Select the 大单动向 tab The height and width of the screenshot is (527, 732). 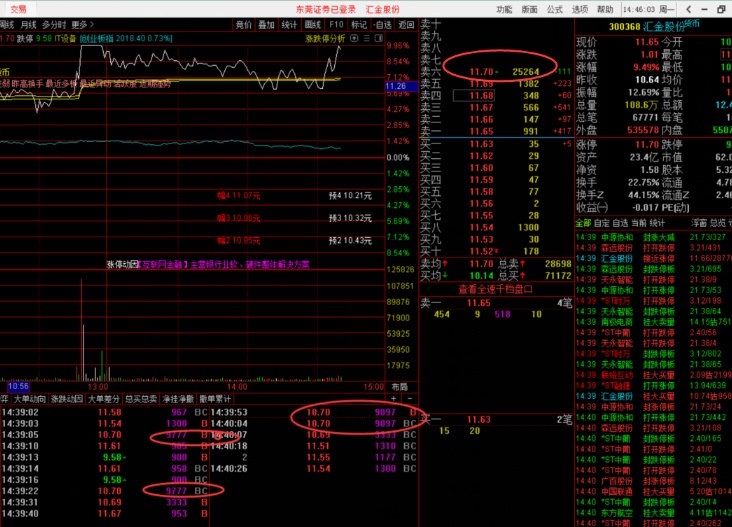29,399
